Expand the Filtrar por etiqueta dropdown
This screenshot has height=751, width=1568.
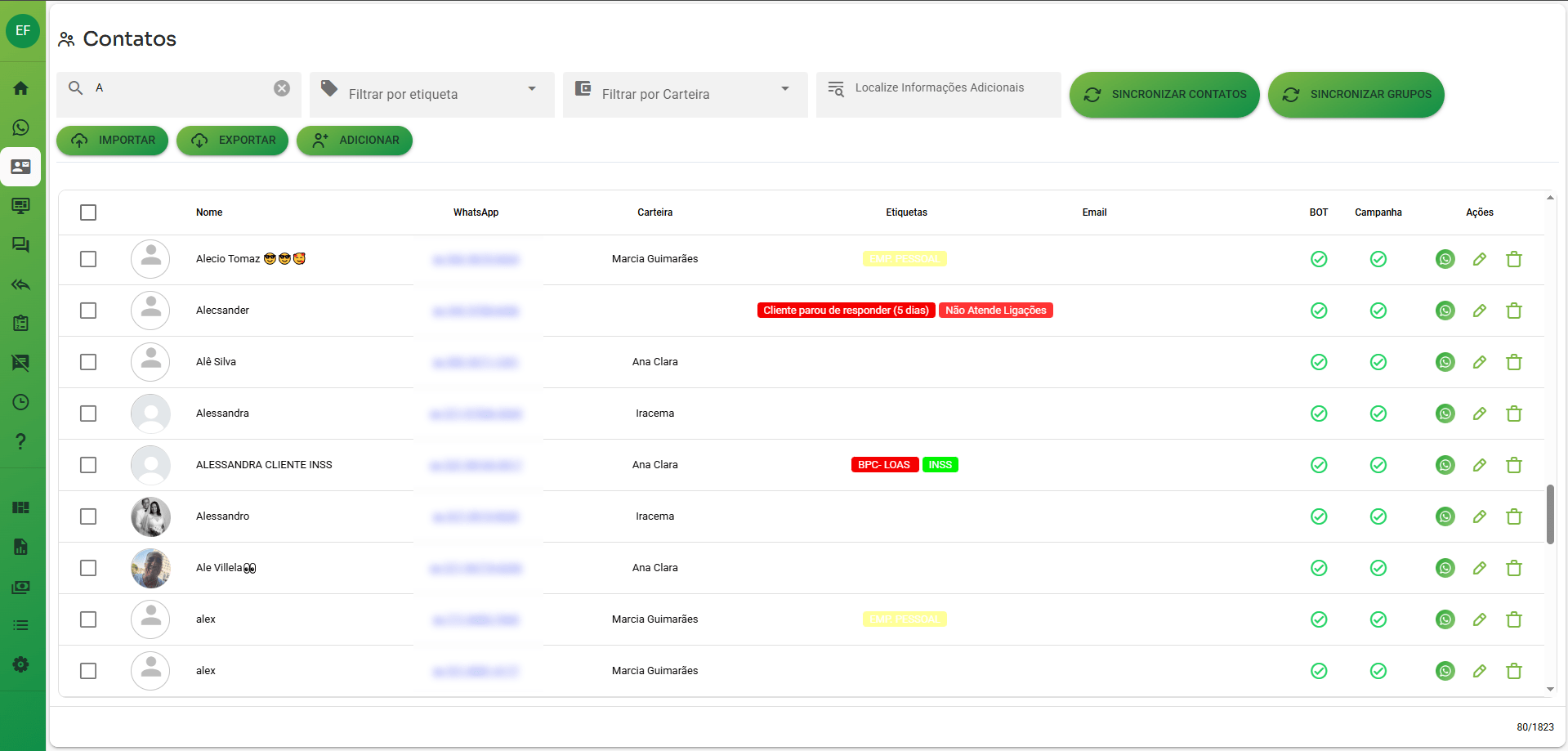[x=531, y=89]
